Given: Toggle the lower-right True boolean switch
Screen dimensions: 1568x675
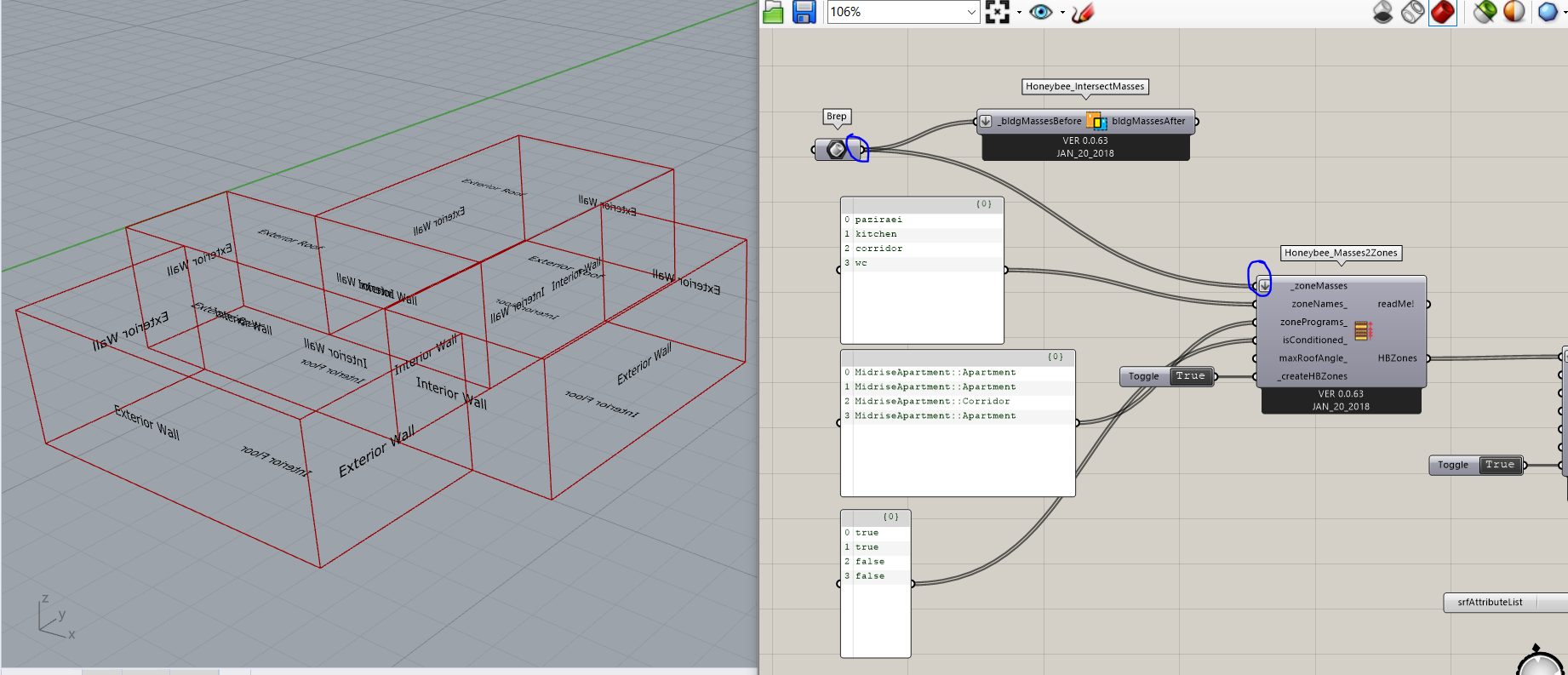Looking at the screenshot, I should [x=1500, y=465].
